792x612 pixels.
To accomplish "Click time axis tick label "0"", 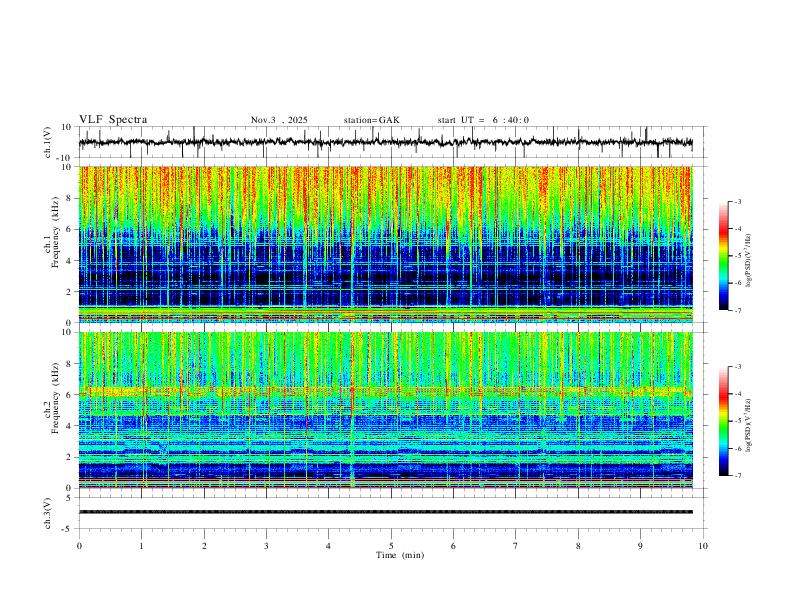I will click(79, 546).
